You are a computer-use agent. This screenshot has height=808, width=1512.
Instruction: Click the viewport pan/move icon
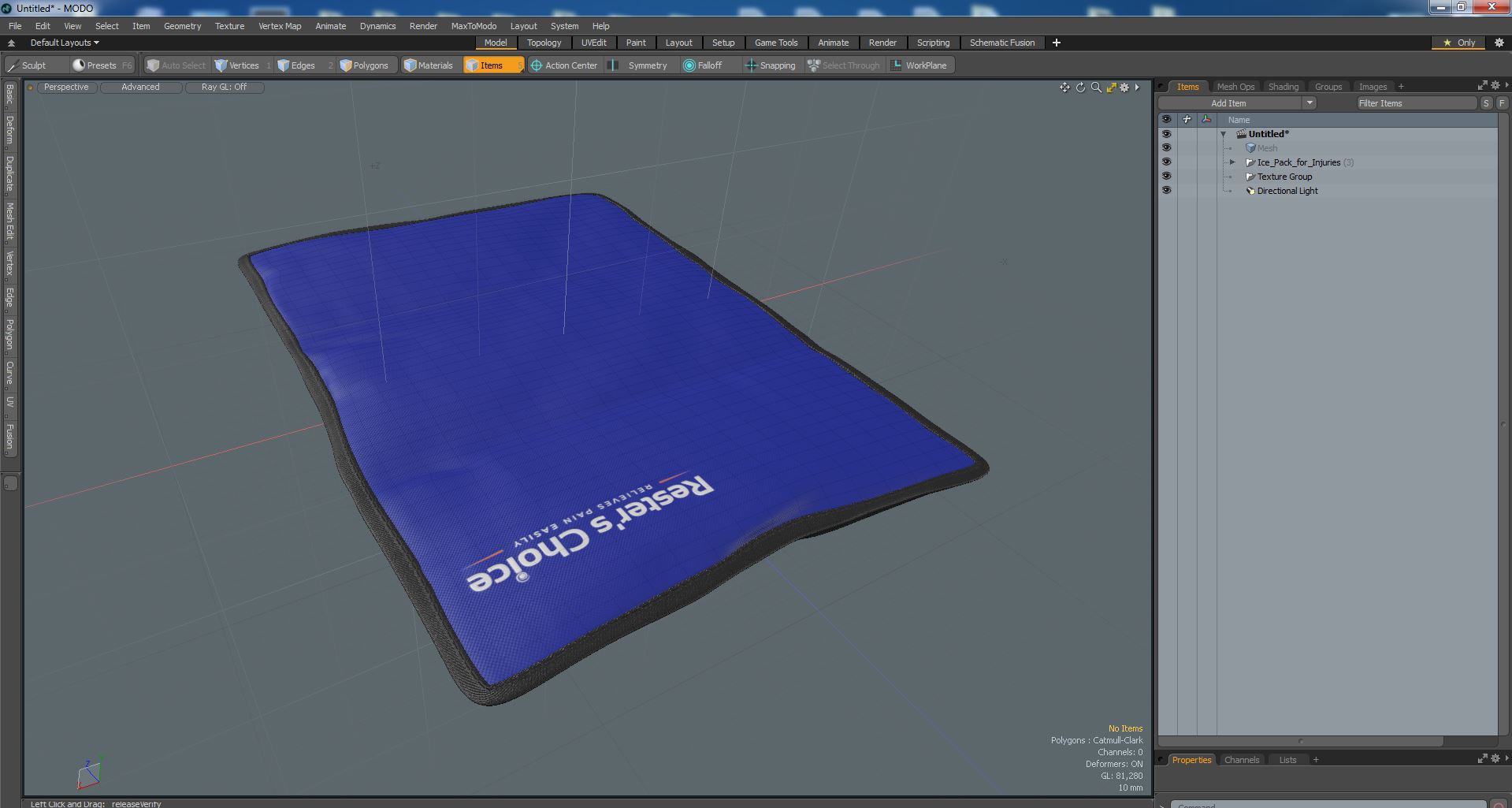pyautogui.click(x=1064, y=88)
